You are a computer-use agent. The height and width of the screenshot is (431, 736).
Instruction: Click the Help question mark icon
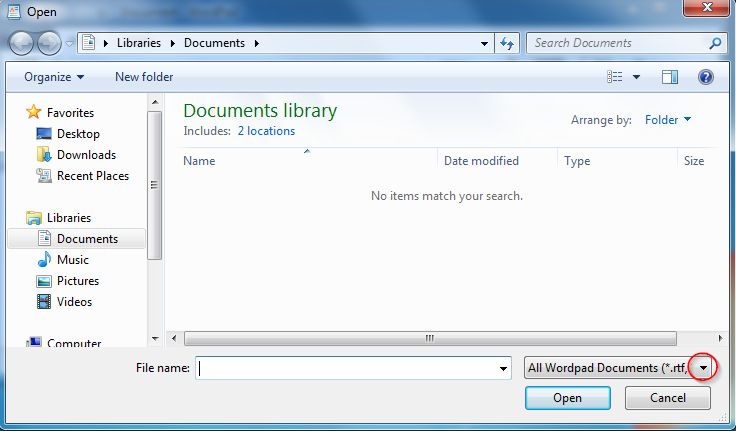[705, 77]
